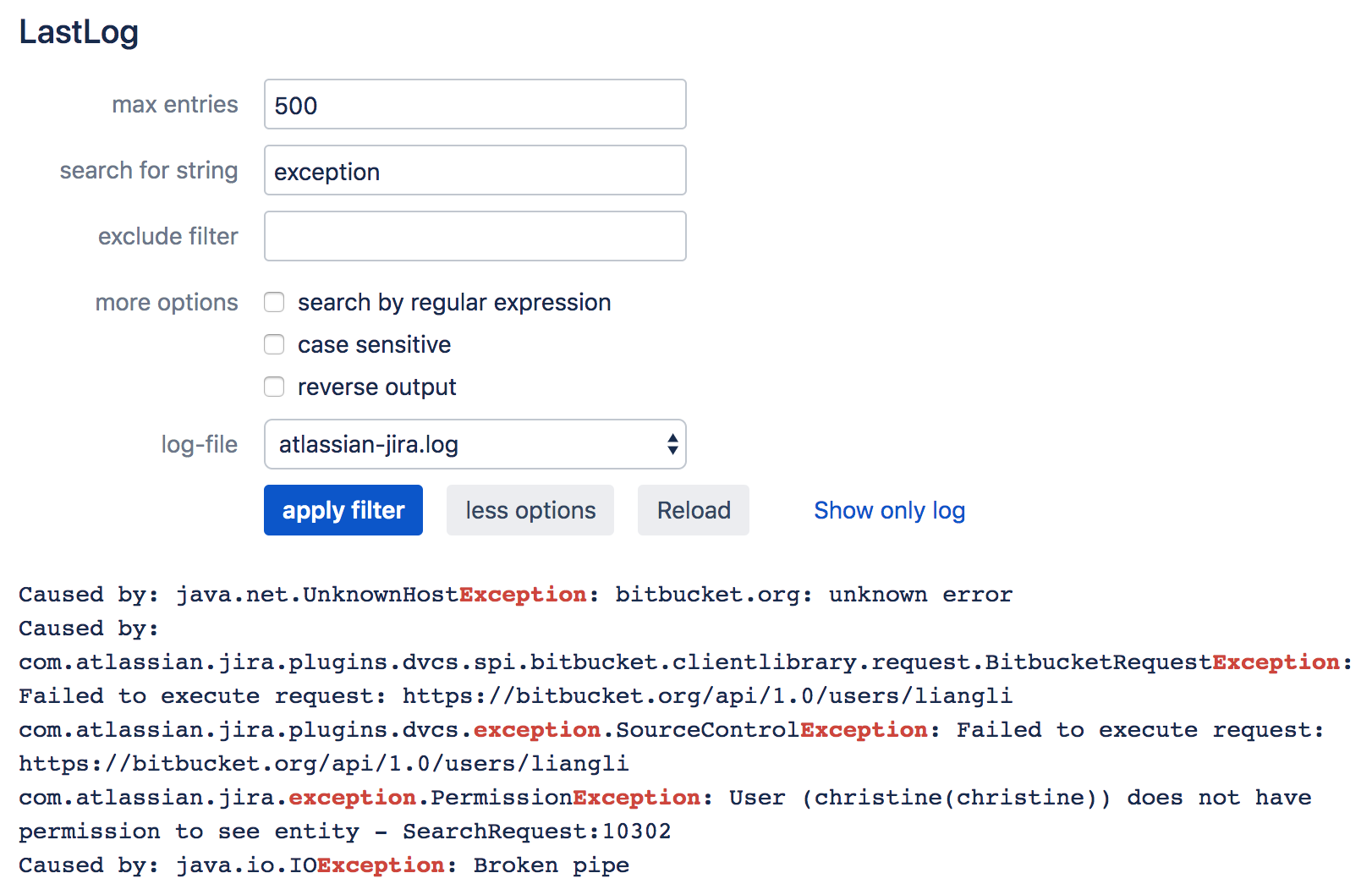This screenshot has height=884, width=1372.
Task: Click the UnknownHostException log line
Action: click(515, 595)
